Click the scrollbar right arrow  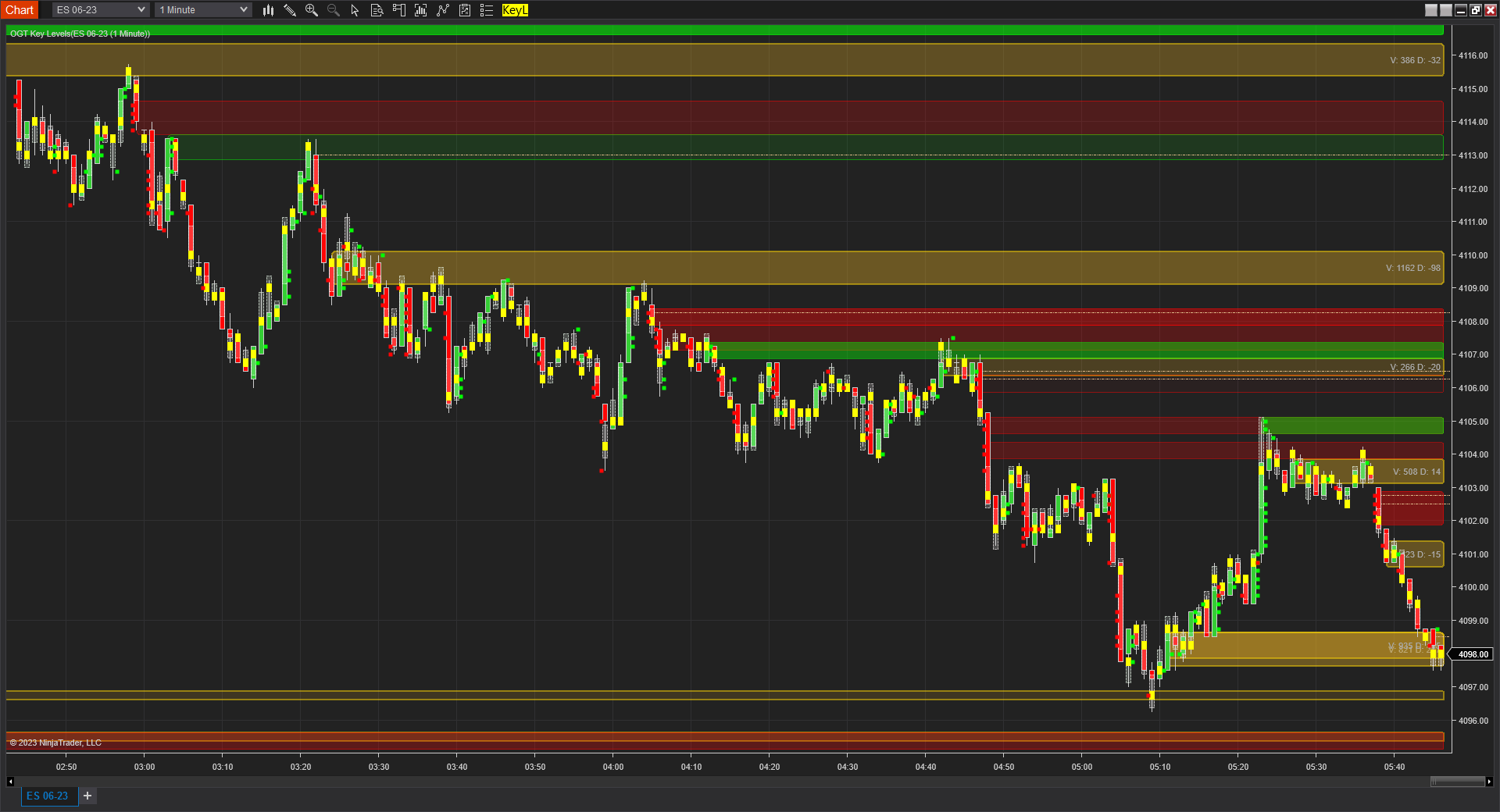click(x=1489, y=782)
